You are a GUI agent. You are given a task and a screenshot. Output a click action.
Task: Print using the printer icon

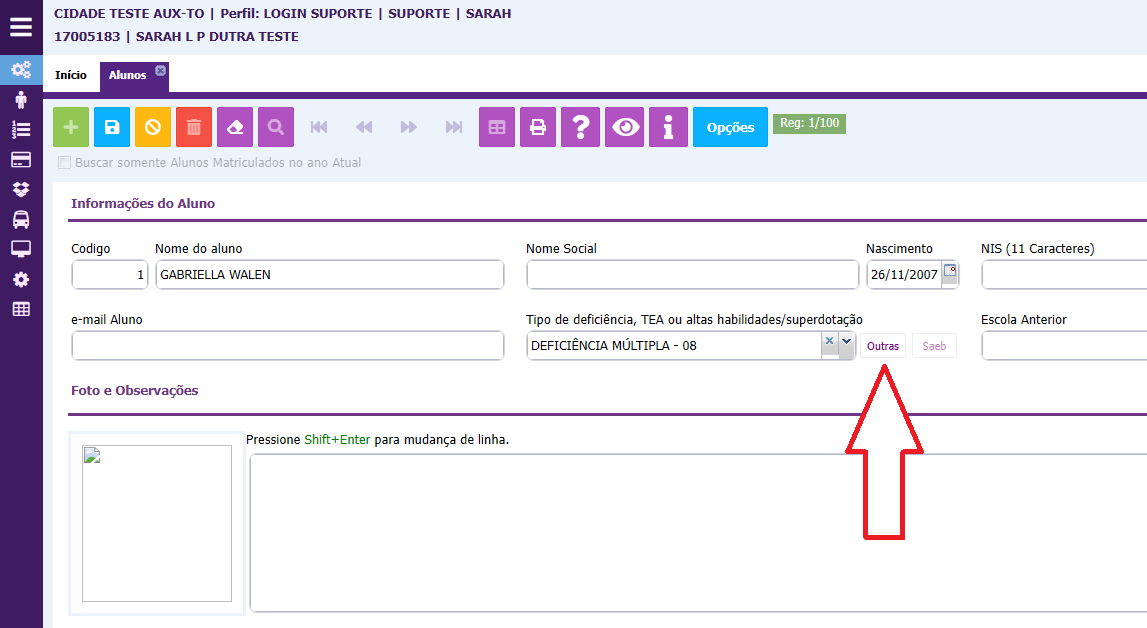point(538,127)
